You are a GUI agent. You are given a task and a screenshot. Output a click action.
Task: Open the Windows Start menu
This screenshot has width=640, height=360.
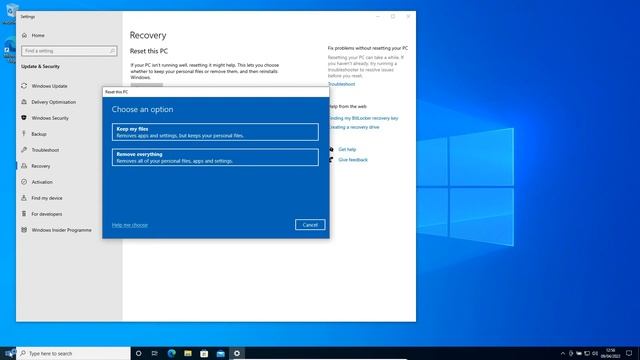[x=8, y=353]
